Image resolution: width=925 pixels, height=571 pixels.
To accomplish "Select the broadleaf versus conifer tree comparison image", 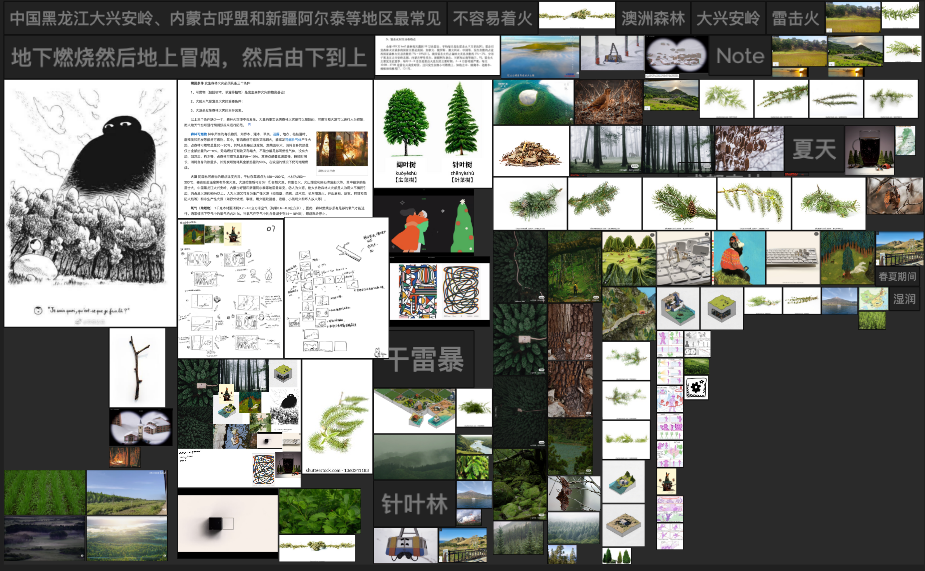I will point(433,134).
